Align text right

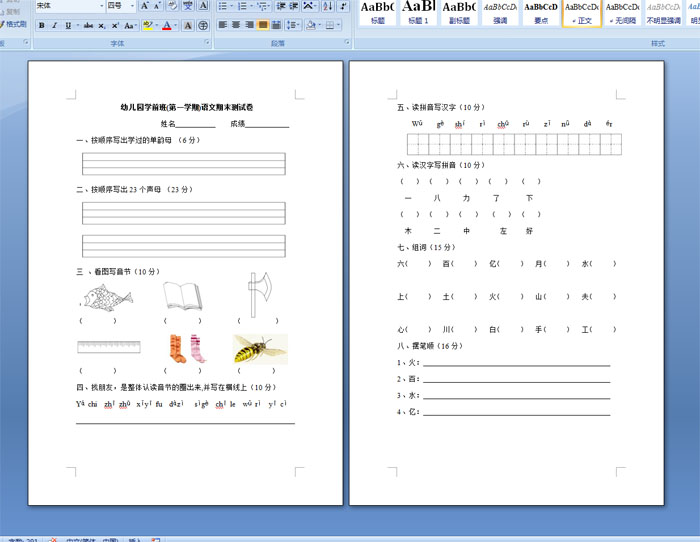[x=249, y=25]
